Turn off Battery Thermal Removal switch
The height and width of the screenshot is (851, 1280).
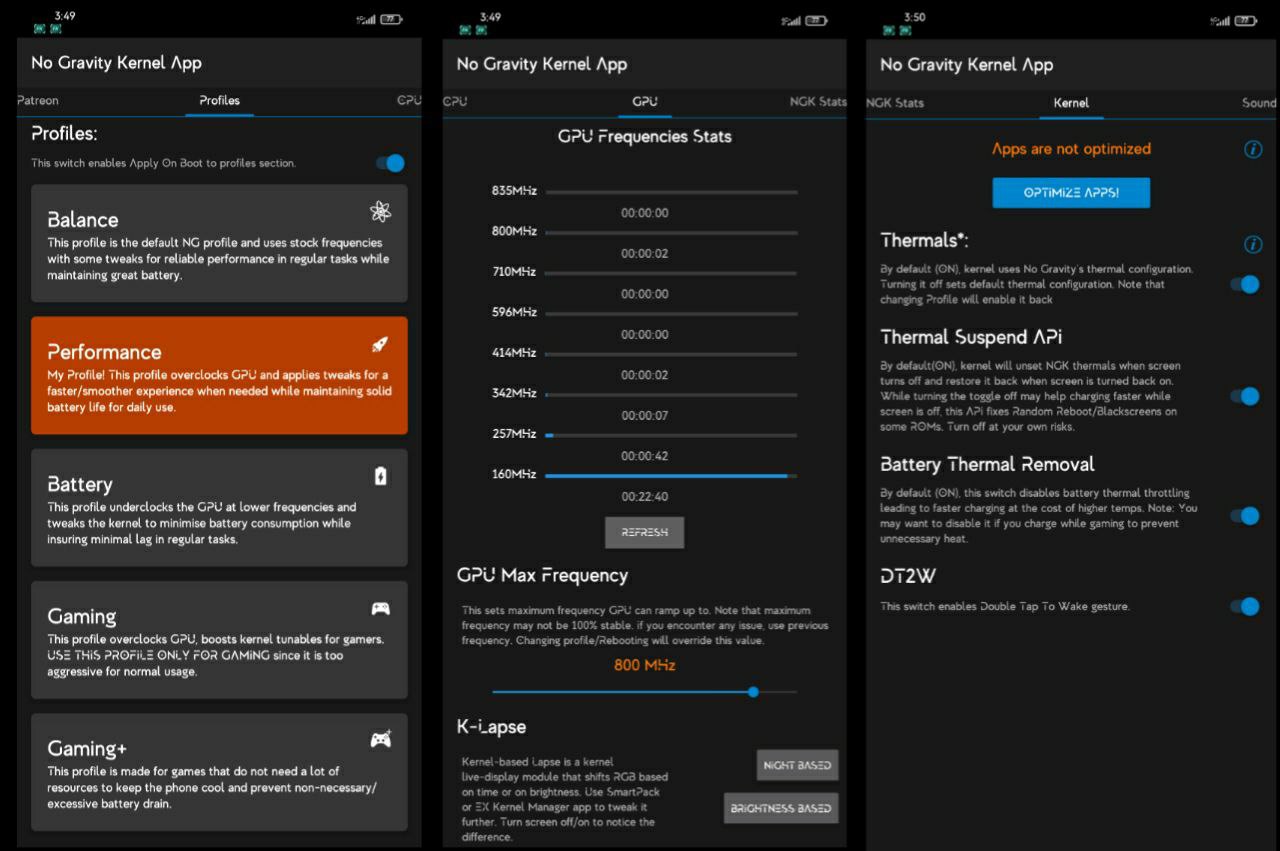(1245, 516)
